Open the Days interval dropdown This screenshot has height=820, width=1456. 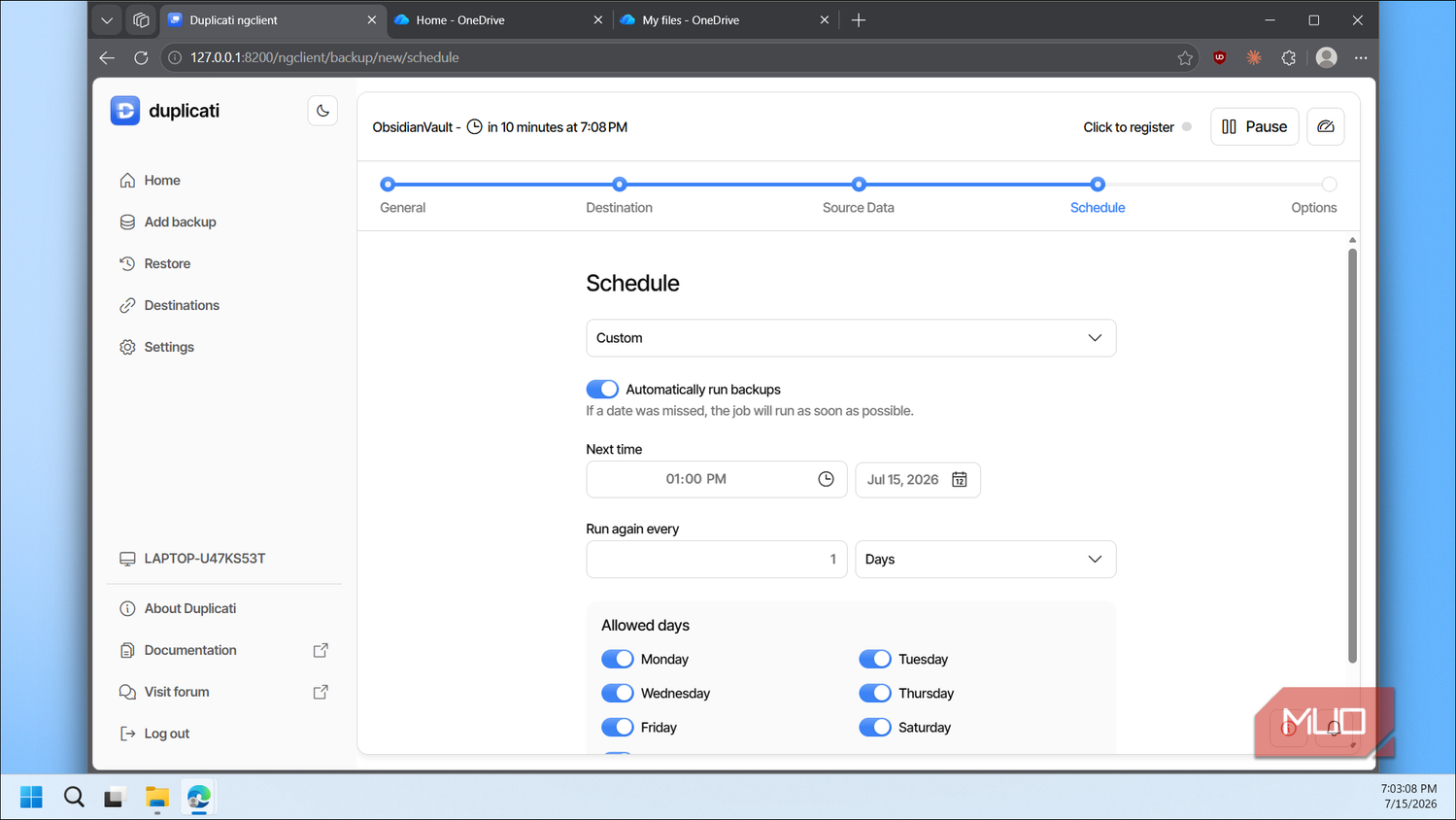[x=986, y=560]
